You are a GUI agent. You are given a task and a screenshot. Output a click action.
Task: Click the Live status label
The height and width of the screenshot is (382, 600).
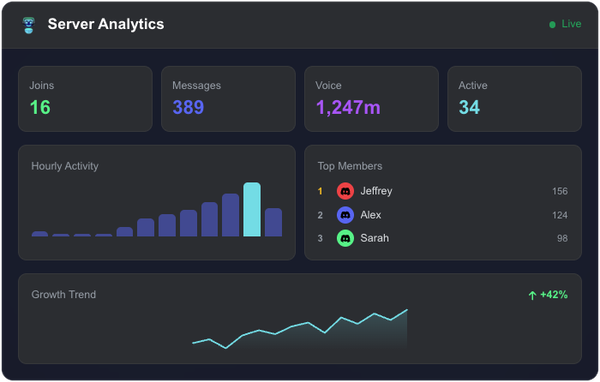pyautogui.click(x=571, y=24)
